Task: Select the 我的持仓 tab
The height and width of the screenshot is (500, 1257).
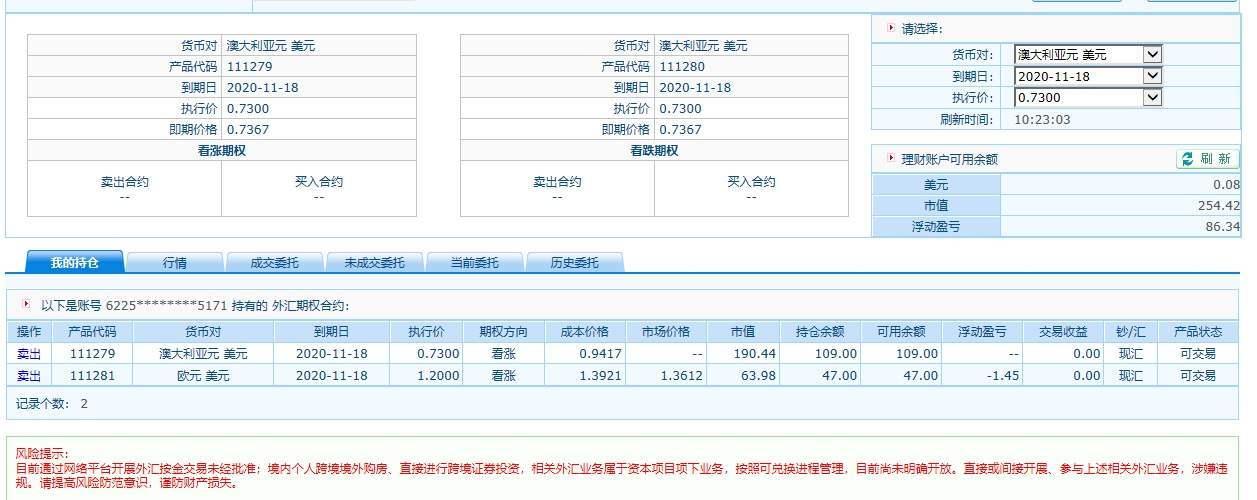Action: click(75, 263)
